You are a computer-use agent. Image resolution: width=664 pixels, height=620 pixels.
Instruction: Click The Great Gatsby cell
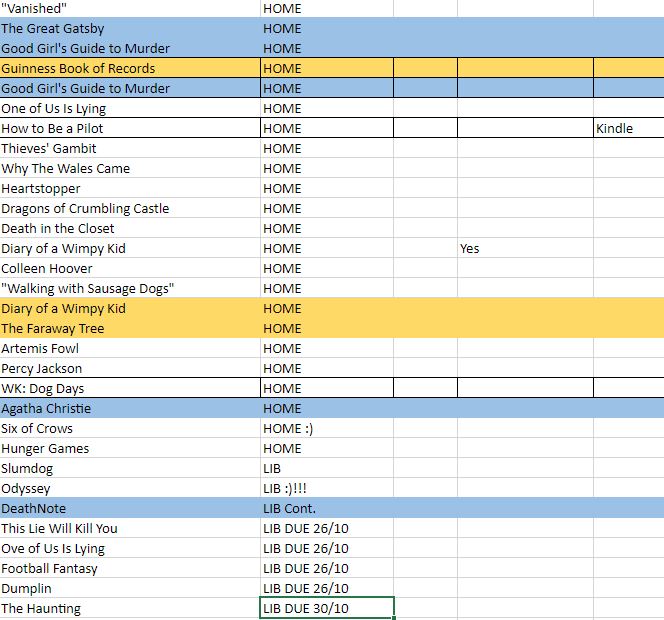(x=130, y=28)
